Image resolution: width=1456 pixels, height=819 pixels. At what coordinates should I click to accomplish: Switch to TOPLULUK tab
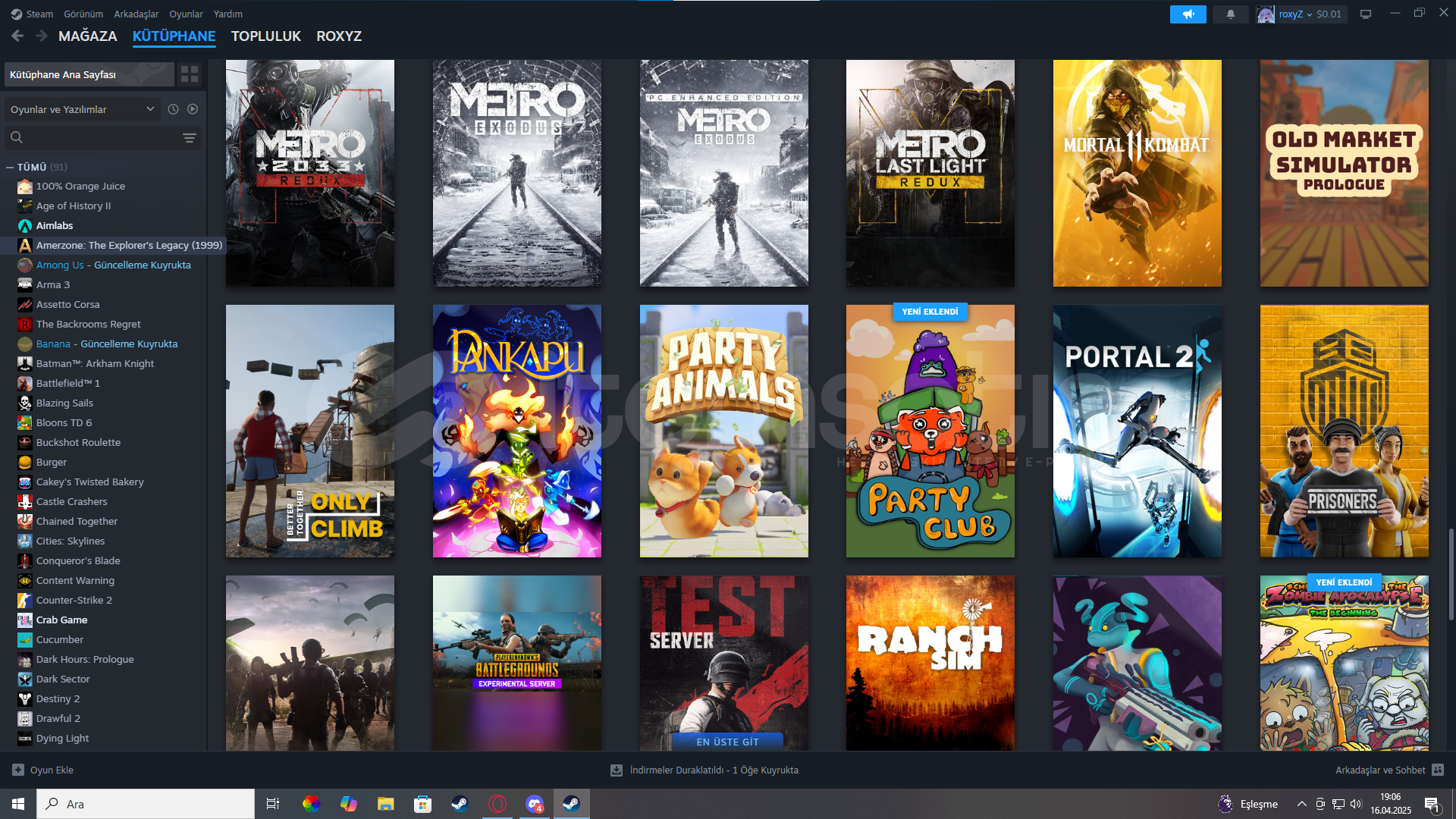pos(266,36)
